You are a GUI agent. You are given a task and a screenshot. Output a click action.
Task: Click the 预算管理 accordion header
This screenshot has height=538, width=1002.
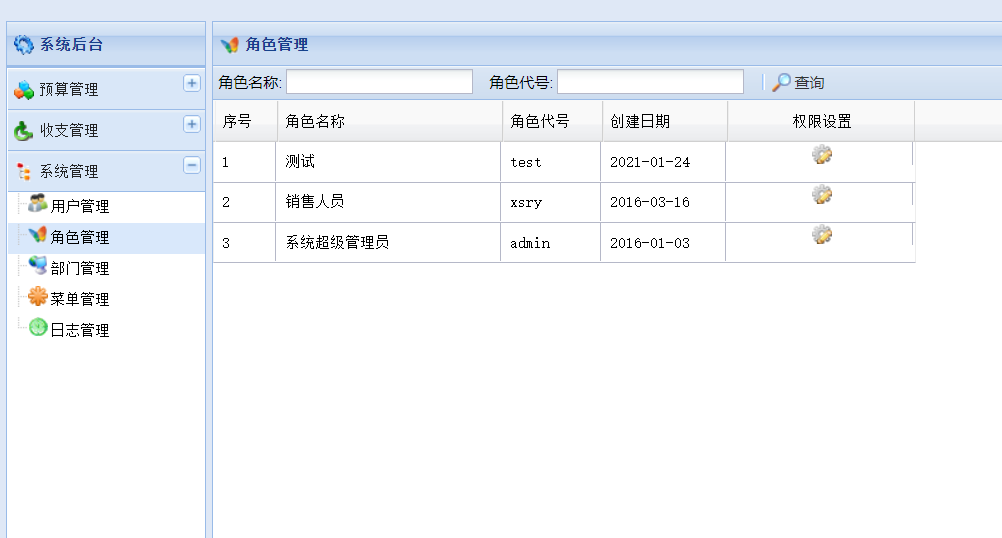pyautogui.click(x=106, y=89)
